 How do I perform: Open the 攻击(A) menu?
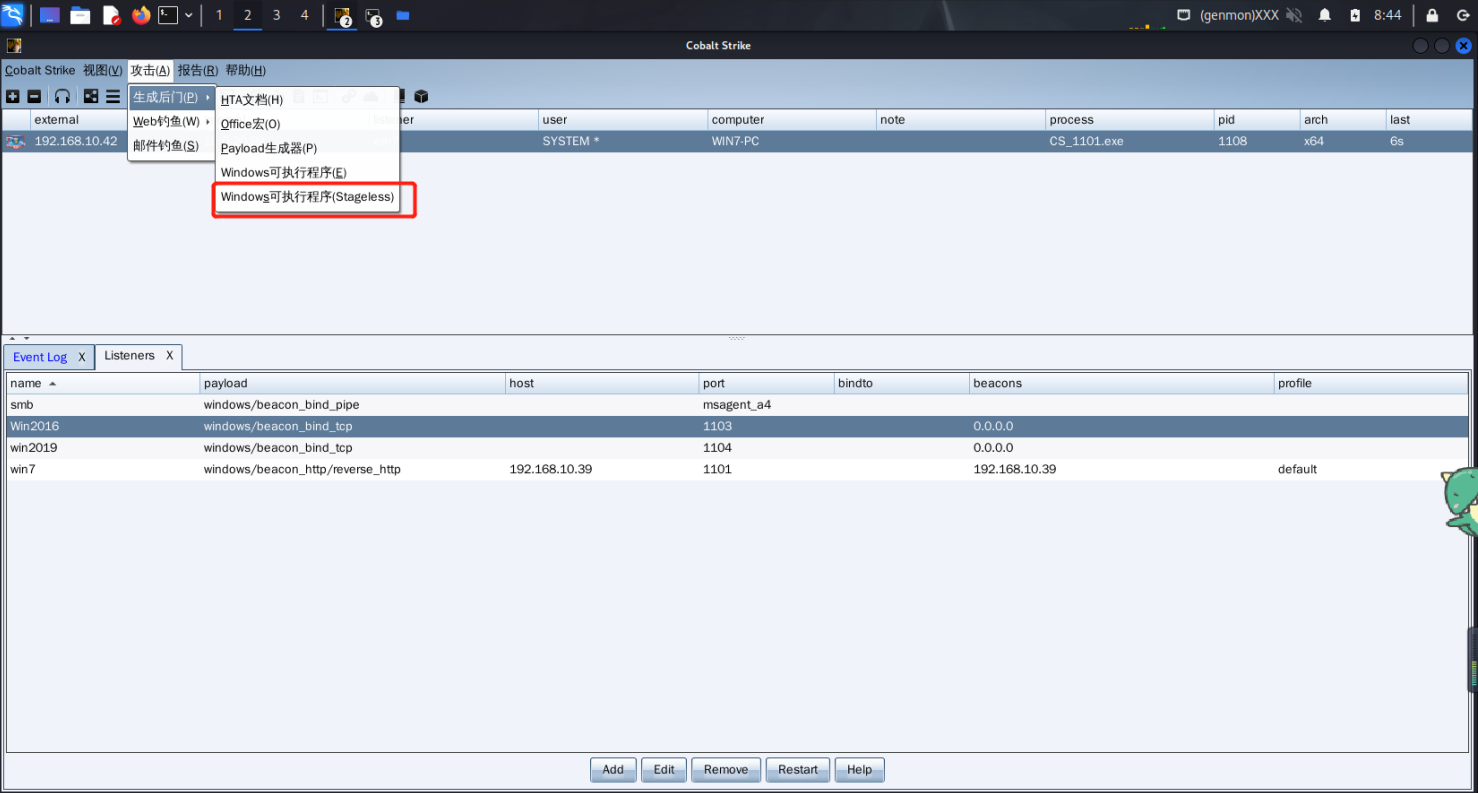(x=150, y=70)
